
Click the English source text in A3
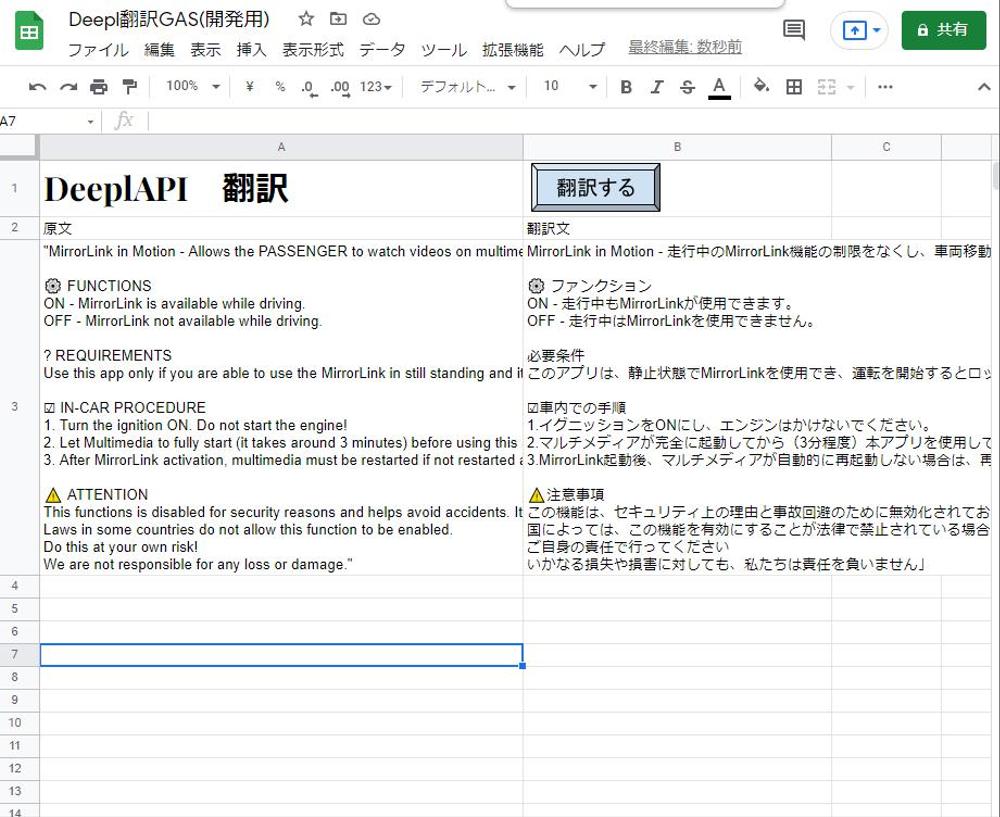click(281, 408)
